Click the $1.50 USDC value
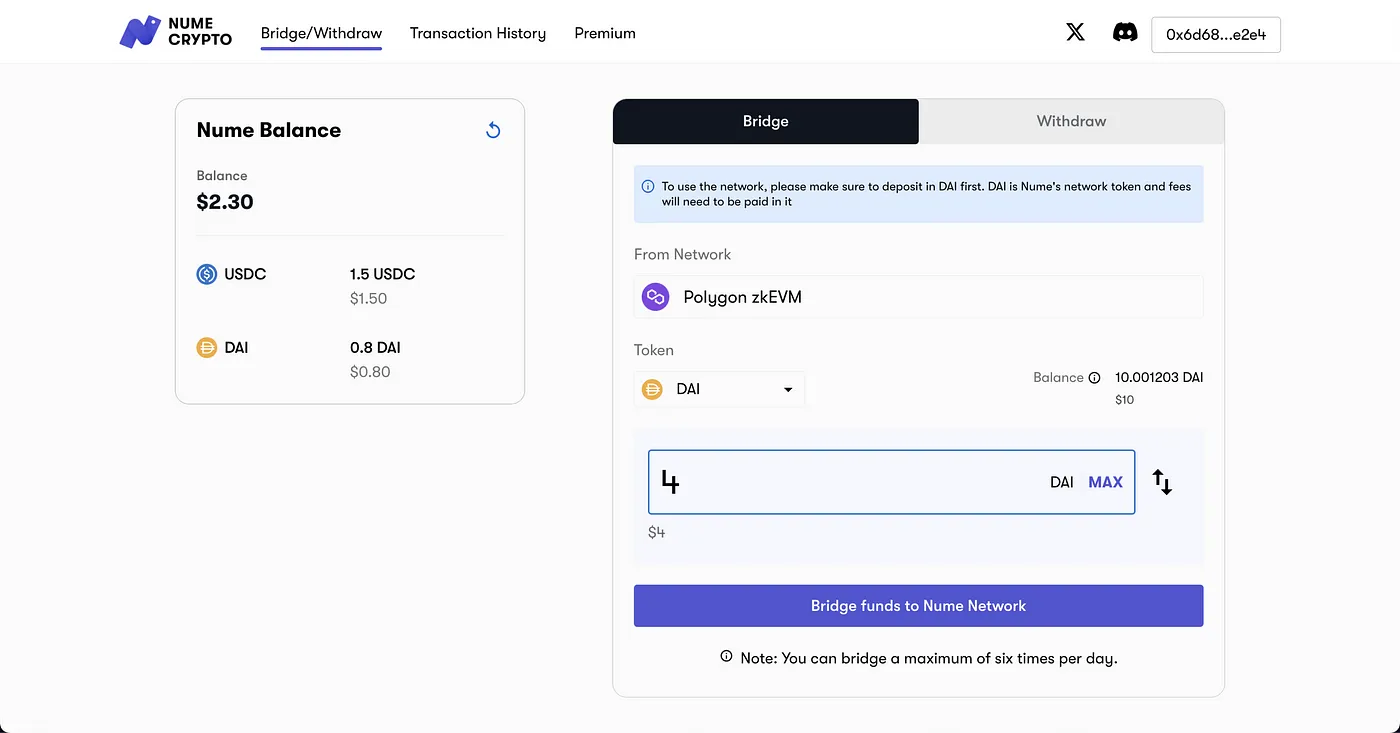 click(368, 298)
